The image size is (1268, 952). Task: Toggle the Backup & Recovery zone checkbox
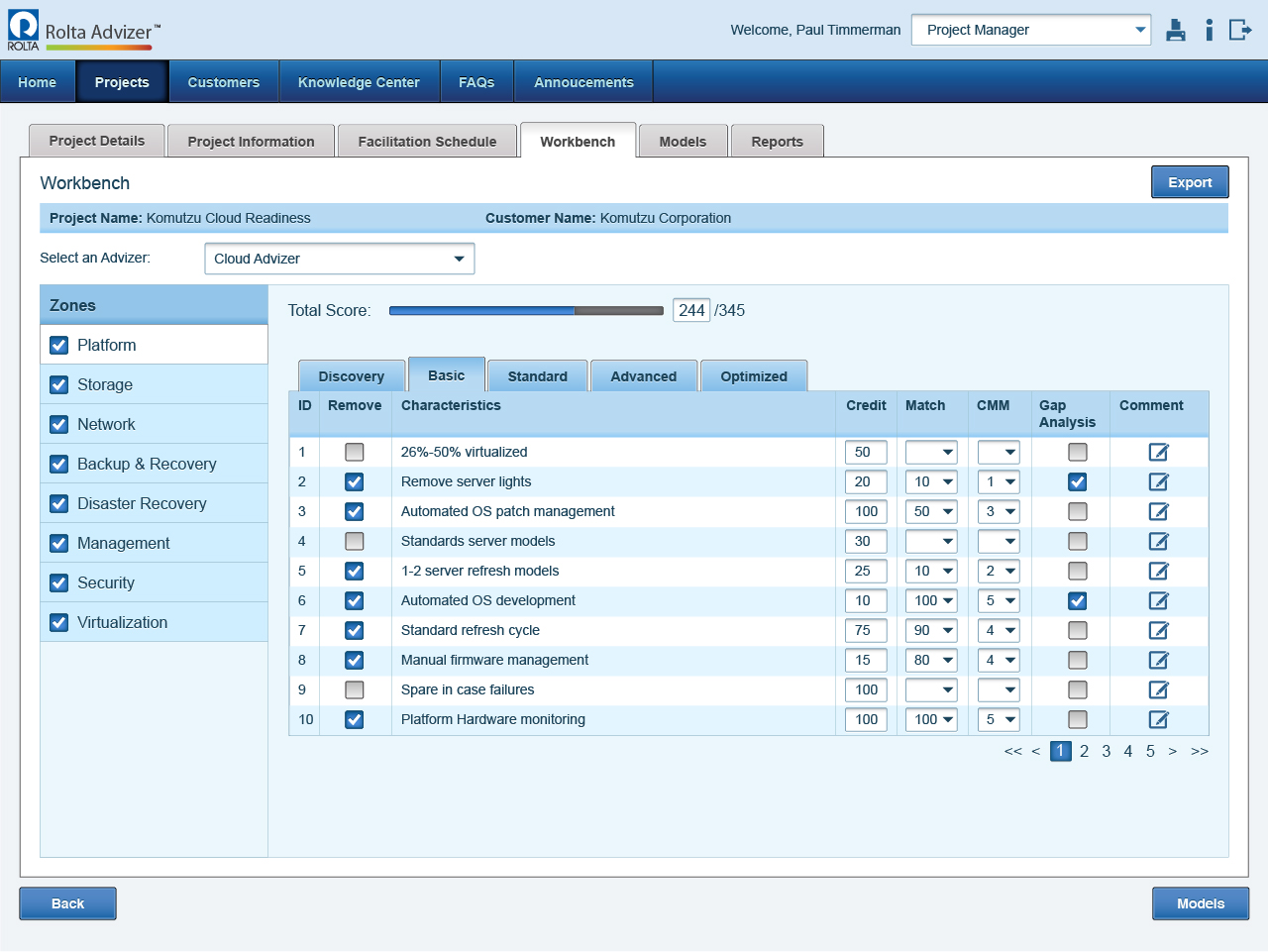[x=59, y=465]
